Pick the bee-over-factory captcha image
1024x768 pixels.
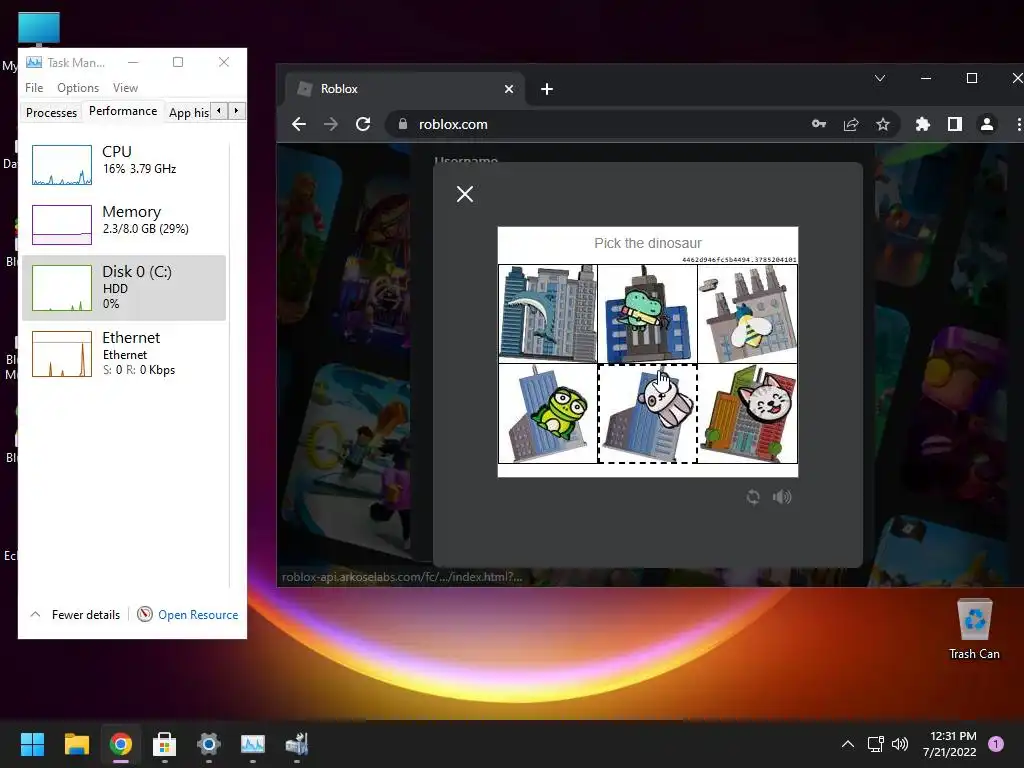point(747,313)
